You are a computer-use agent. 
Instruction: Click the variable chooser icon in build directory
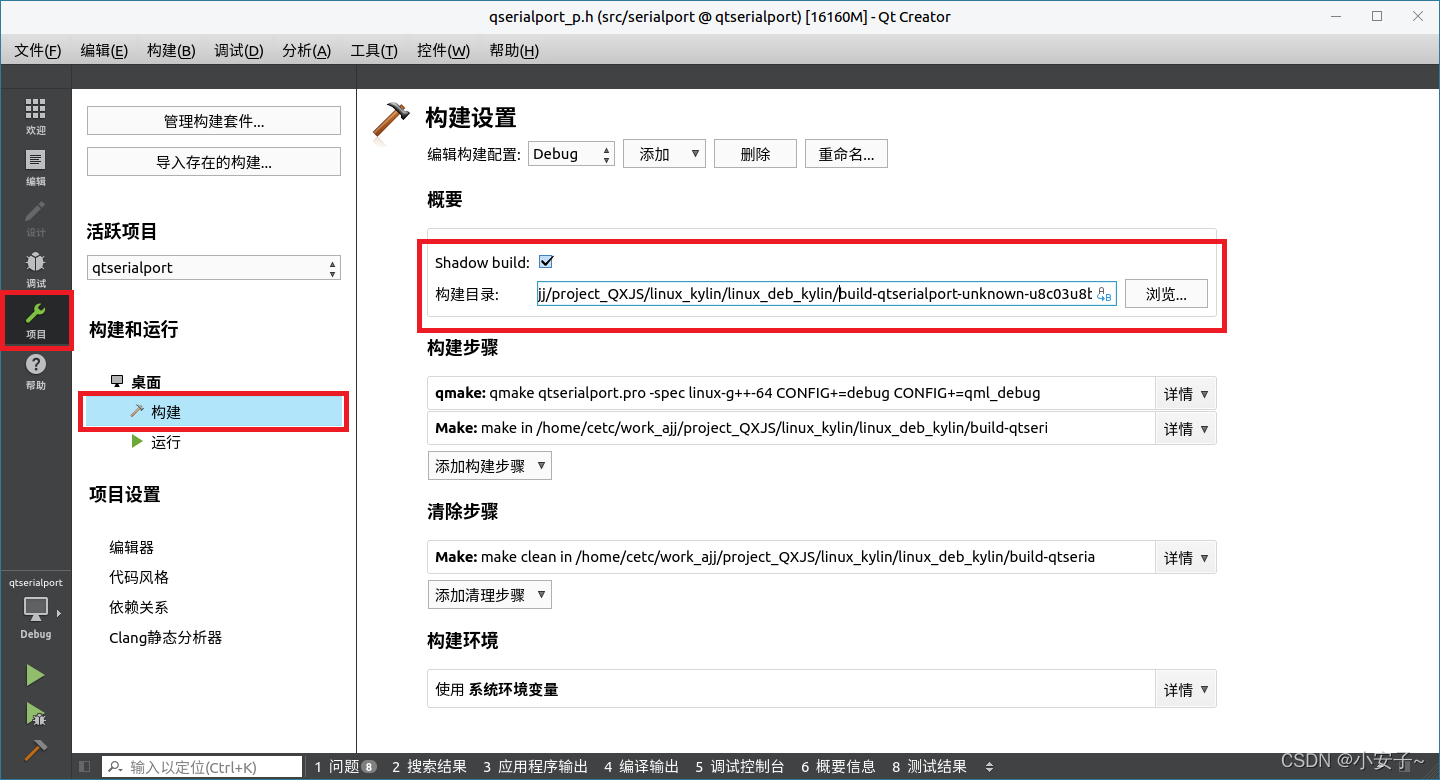click(1104, 294)
